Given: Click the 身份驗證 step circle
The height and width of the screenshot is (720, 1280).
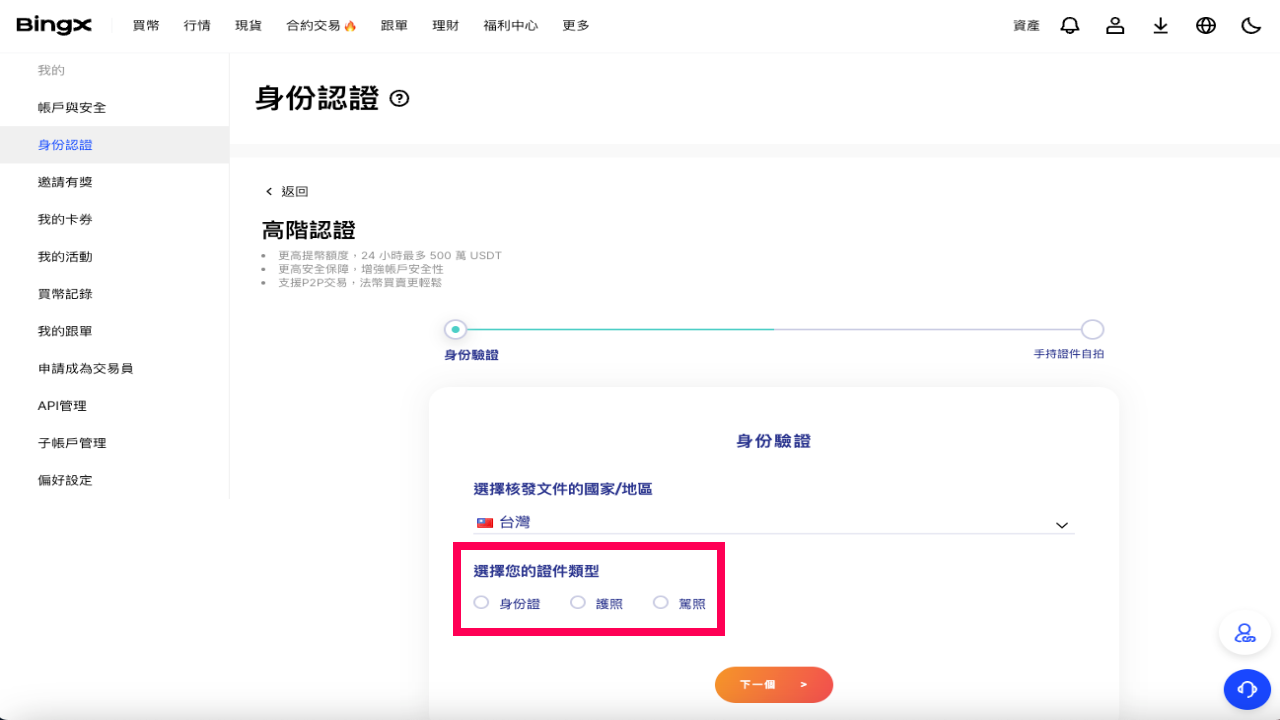Looking at the screenshot, I should [455, 329].
